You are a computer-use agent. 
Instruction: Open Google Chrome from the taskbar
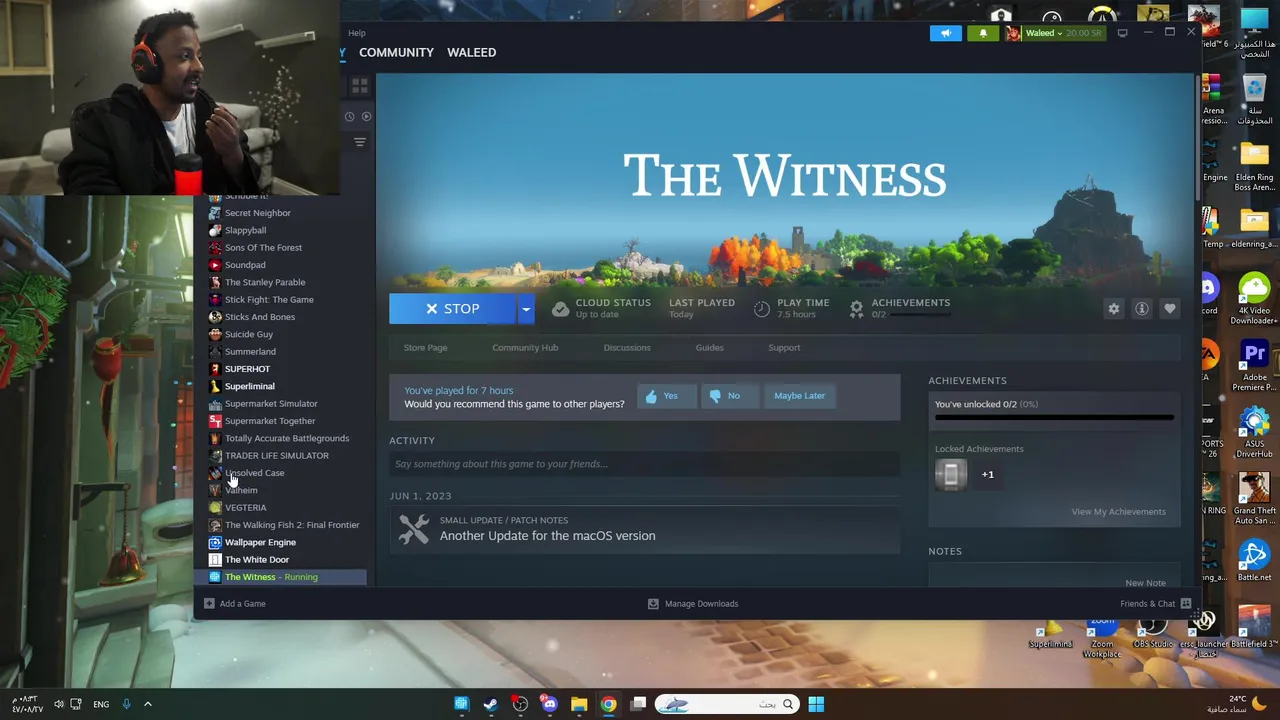pyautogui.click(x=608, y=704)
